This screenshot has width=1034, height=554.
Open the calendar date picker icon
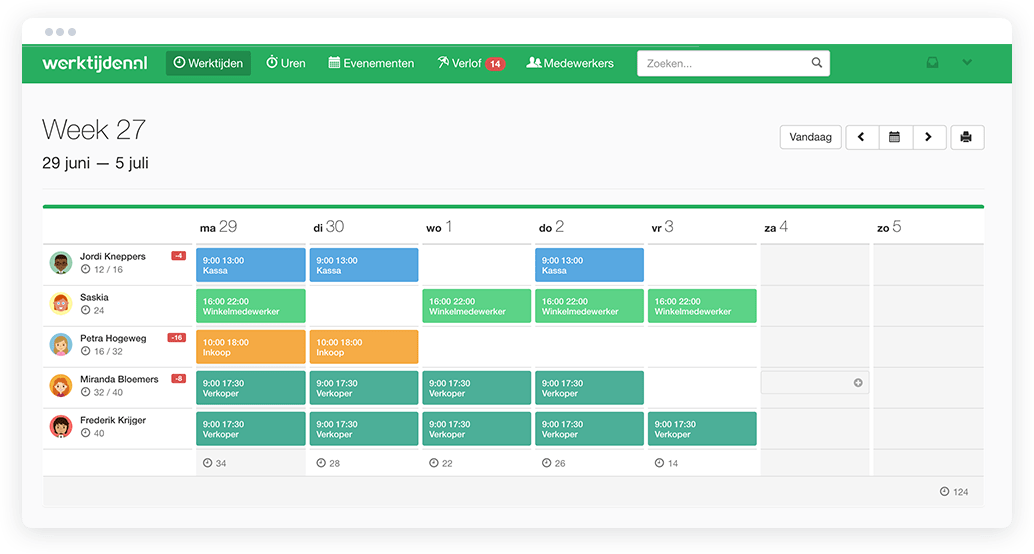pyautogui.click(x=895, y=137)
